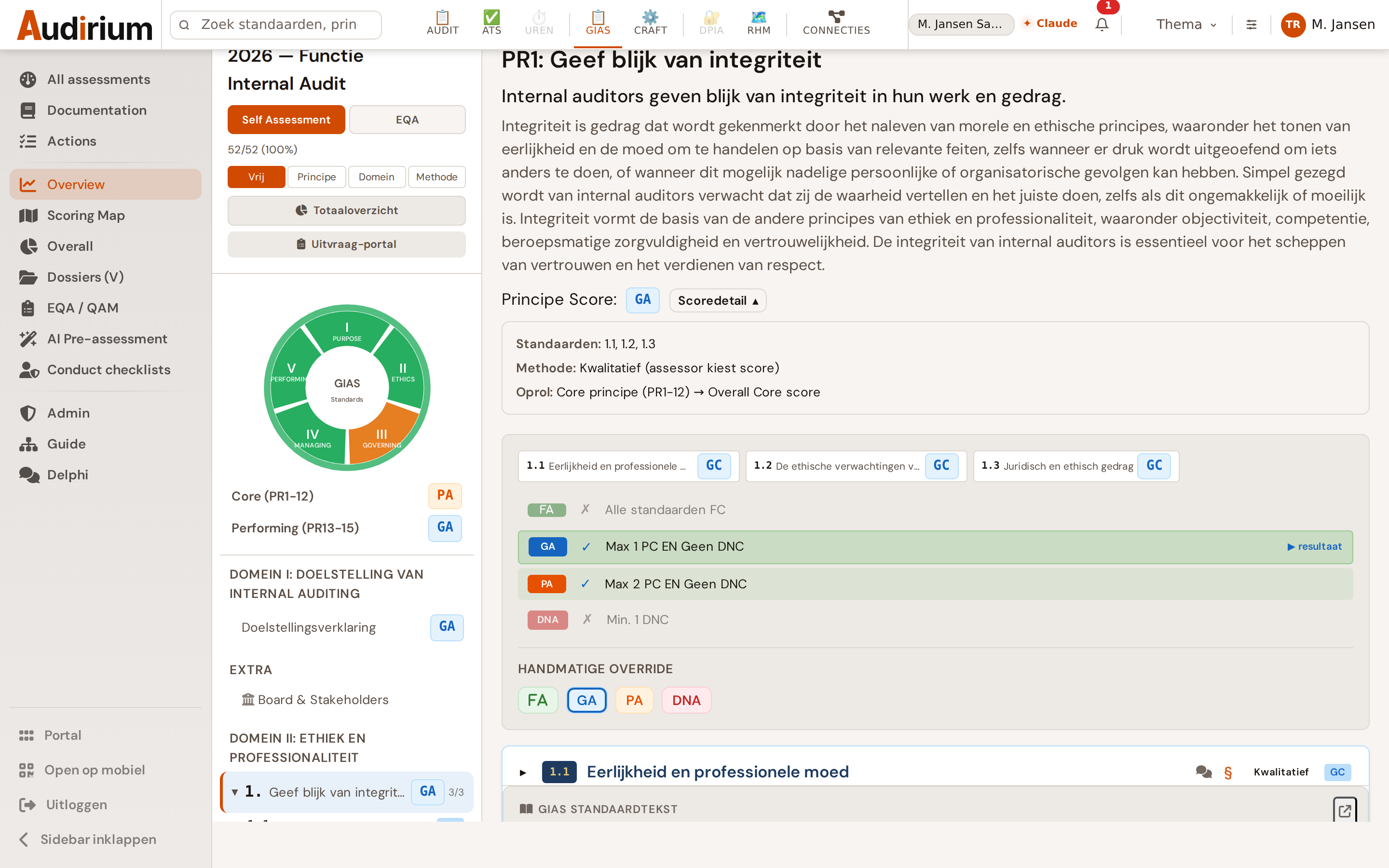The width and height of the screenshot is (1389, 868).
Task: Open Guide in the sidebar
Action: coord(106,444)
